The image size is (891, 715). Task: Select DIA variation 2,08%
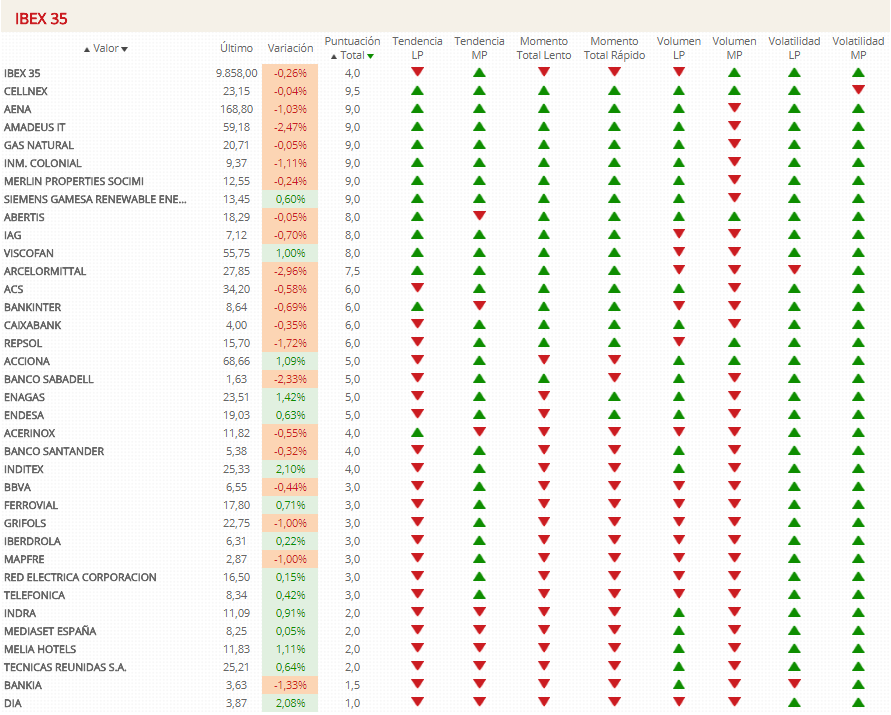(x=290, y=703)
